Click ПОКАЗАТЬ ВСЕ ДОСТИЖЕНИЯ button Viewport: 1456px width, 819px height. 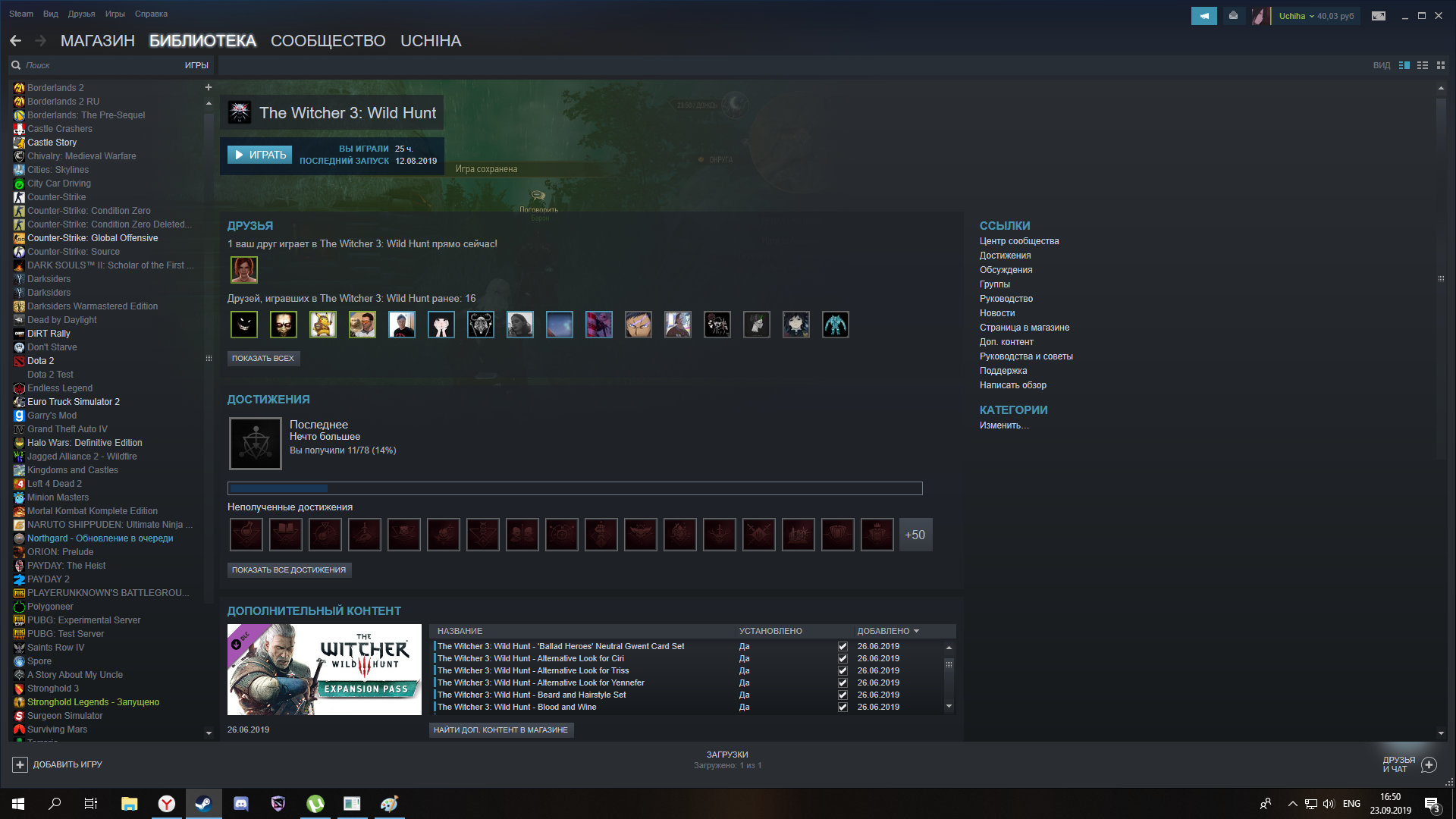[x=289, y=570]
